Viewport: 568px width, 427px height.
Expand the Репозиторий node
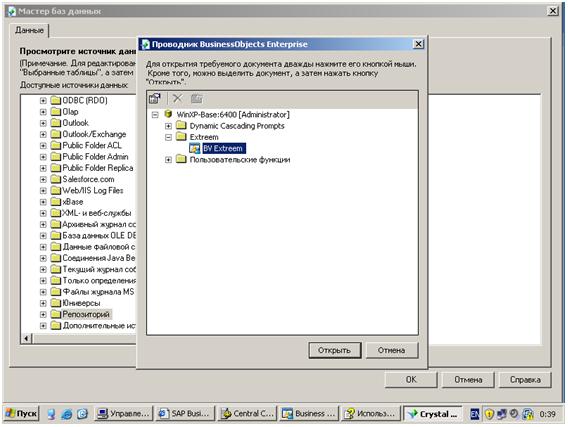[x=43, y=314]
